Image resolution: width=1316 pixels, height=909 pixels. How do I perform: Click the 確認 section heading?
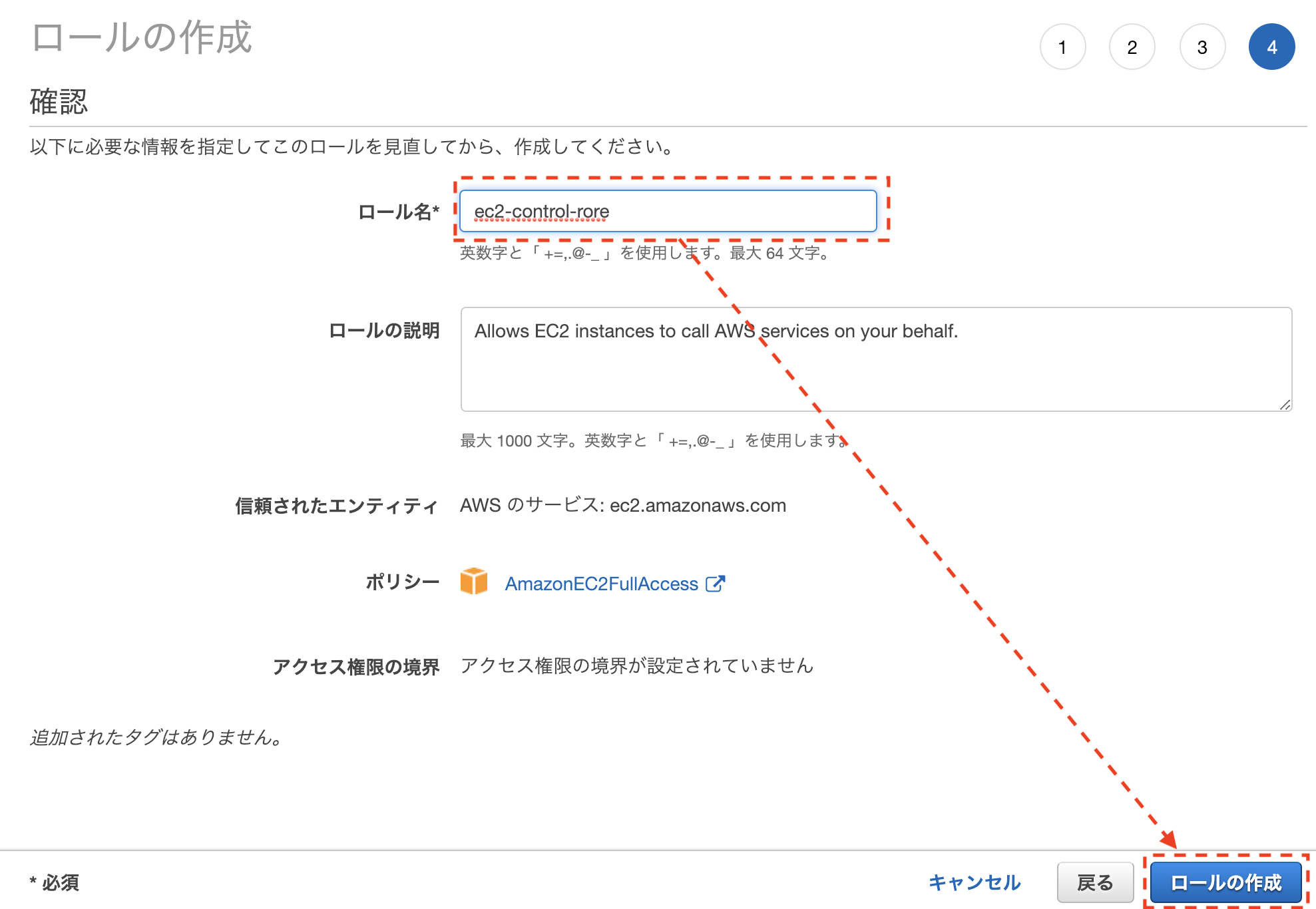59,102
